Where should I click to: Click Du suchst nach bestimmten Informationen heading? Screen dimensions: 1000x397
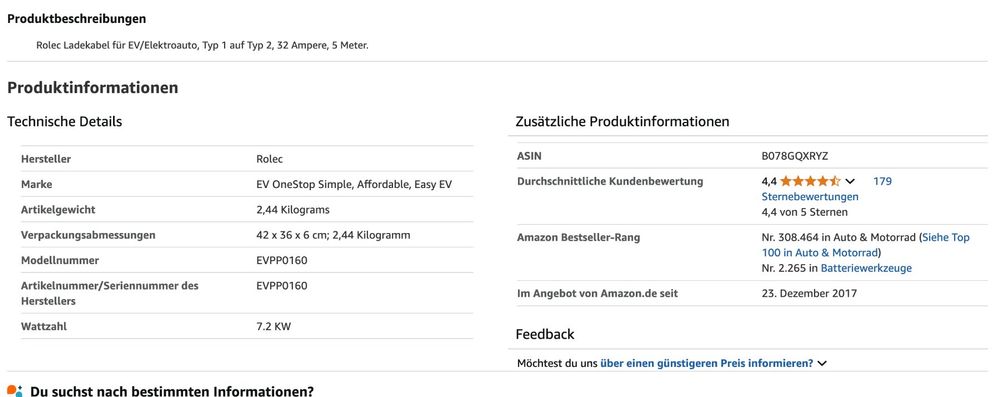(x=172, y=391)
